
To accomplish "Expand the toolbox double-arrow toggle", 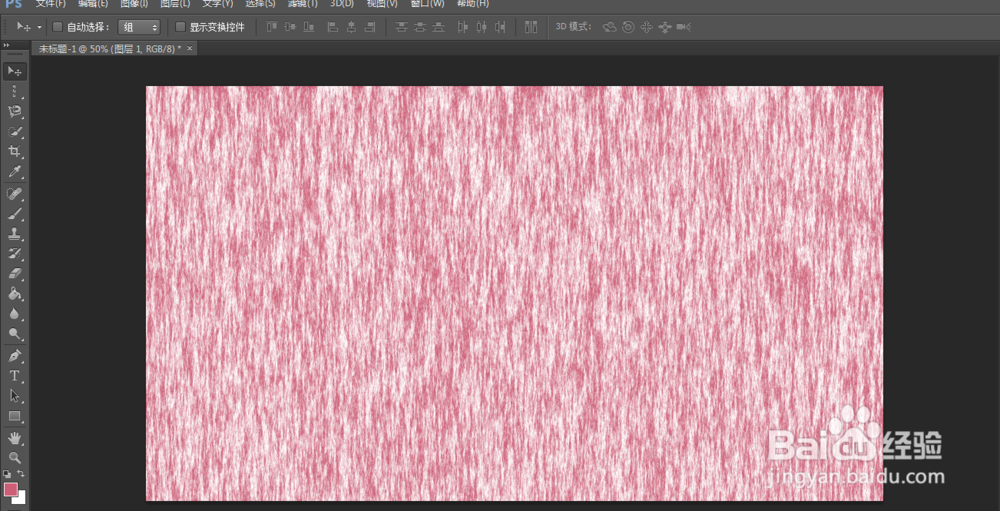I will coord(6,45).
